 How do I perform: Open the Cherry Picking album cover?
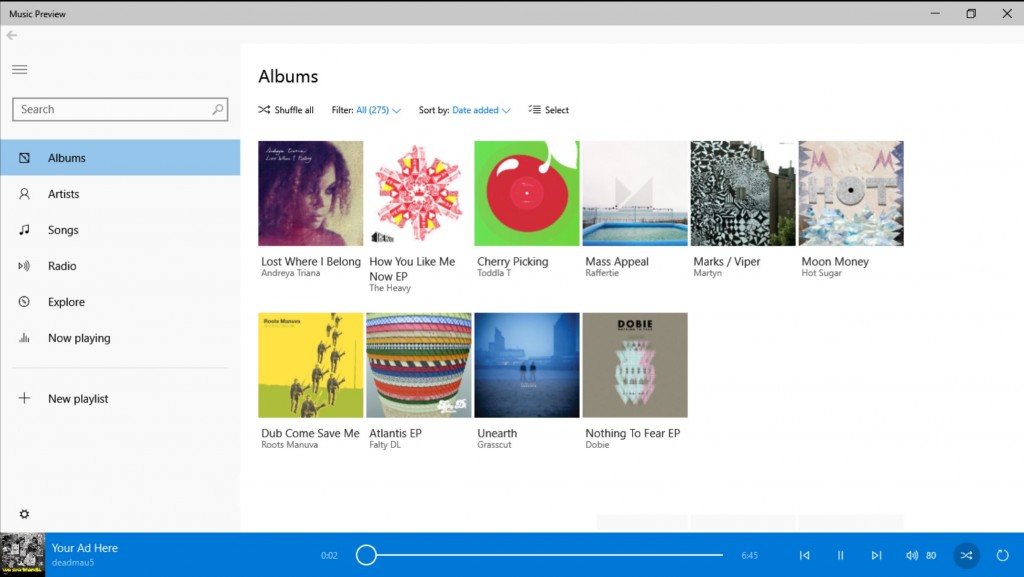(527, 193)
